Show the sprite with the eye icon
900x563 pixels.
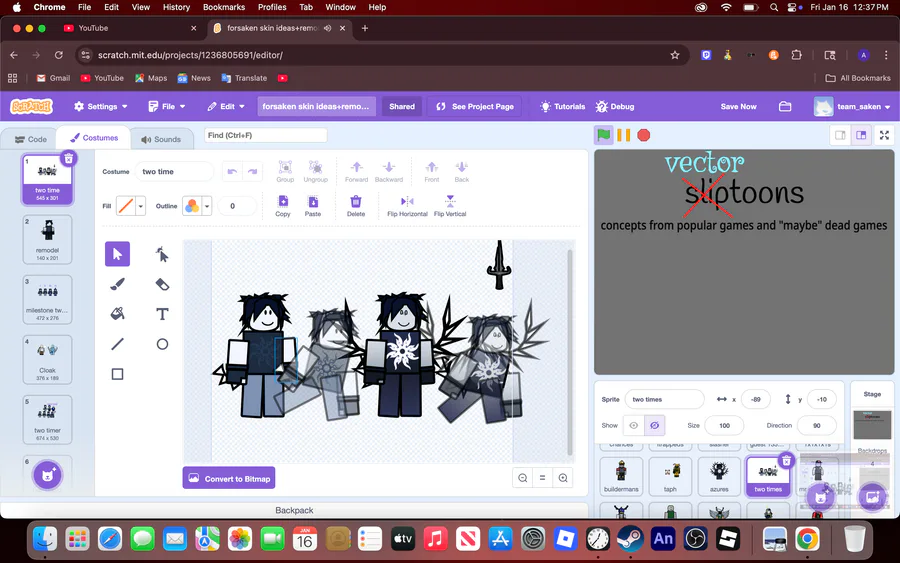[x=634, y=425]
